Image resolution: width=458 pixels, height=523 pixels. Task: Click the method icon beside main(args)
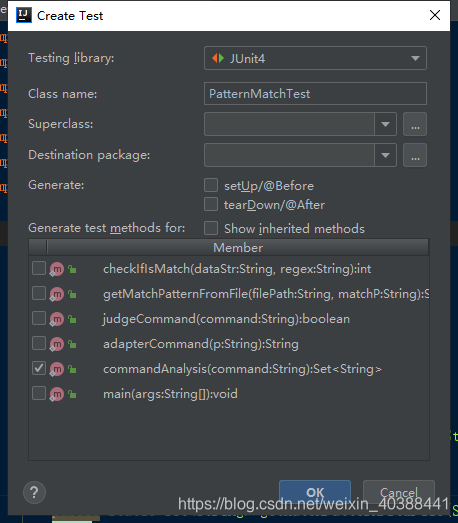click(x=57, y=394)
